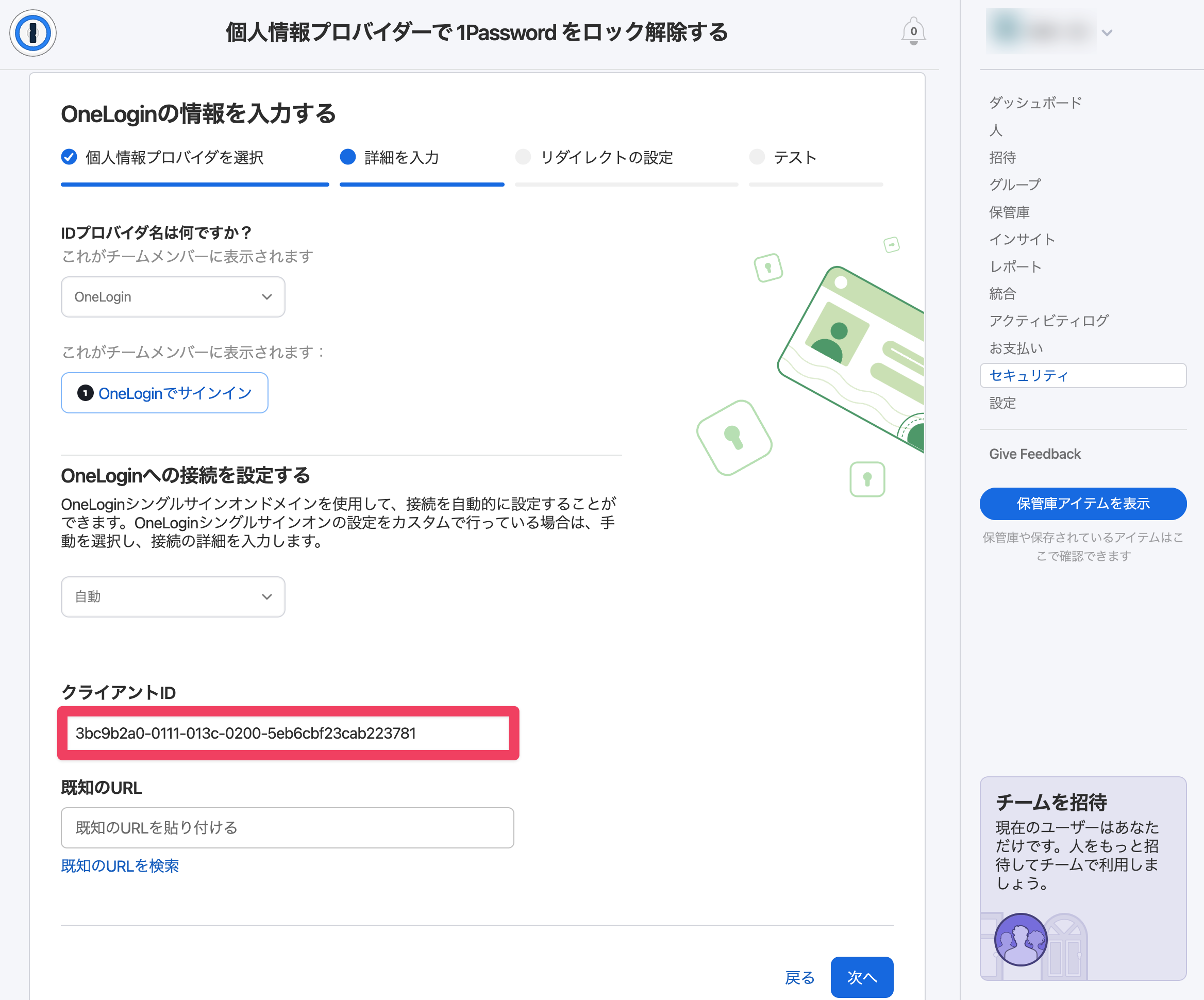The width and height of the screenshot is (1204, 1000).
Task: Select セキュリティ in the sidebar
Action: (1083, 376)
